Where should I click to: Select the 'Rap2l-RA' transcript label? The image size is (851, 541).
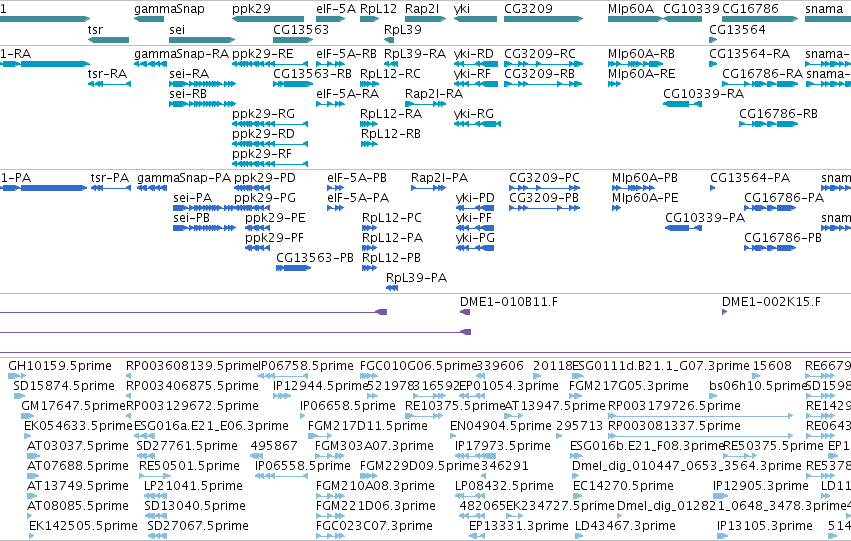(434, 94)
